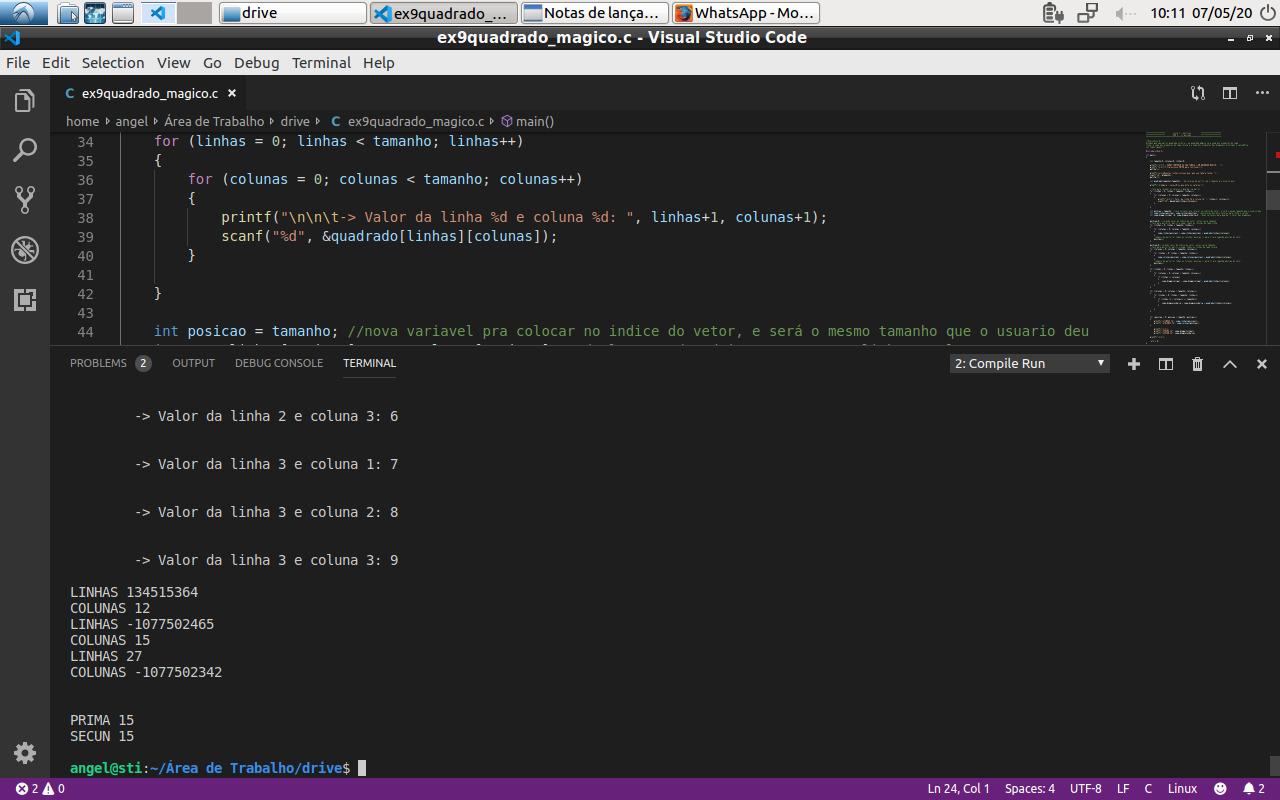
Task: Open the window menu VS Code logo in title bar
Action: click(x=11, y=38)
